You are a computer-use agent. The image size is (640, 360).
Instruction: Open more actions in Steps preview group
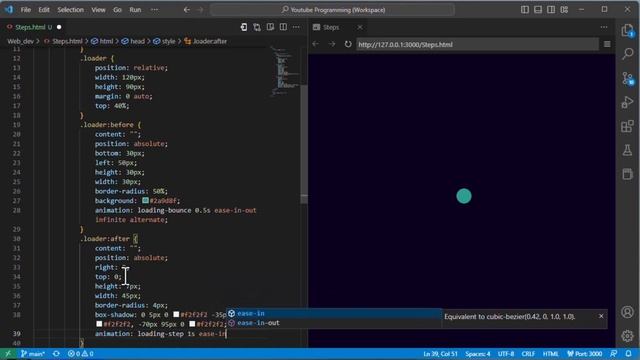pos(604,27)
